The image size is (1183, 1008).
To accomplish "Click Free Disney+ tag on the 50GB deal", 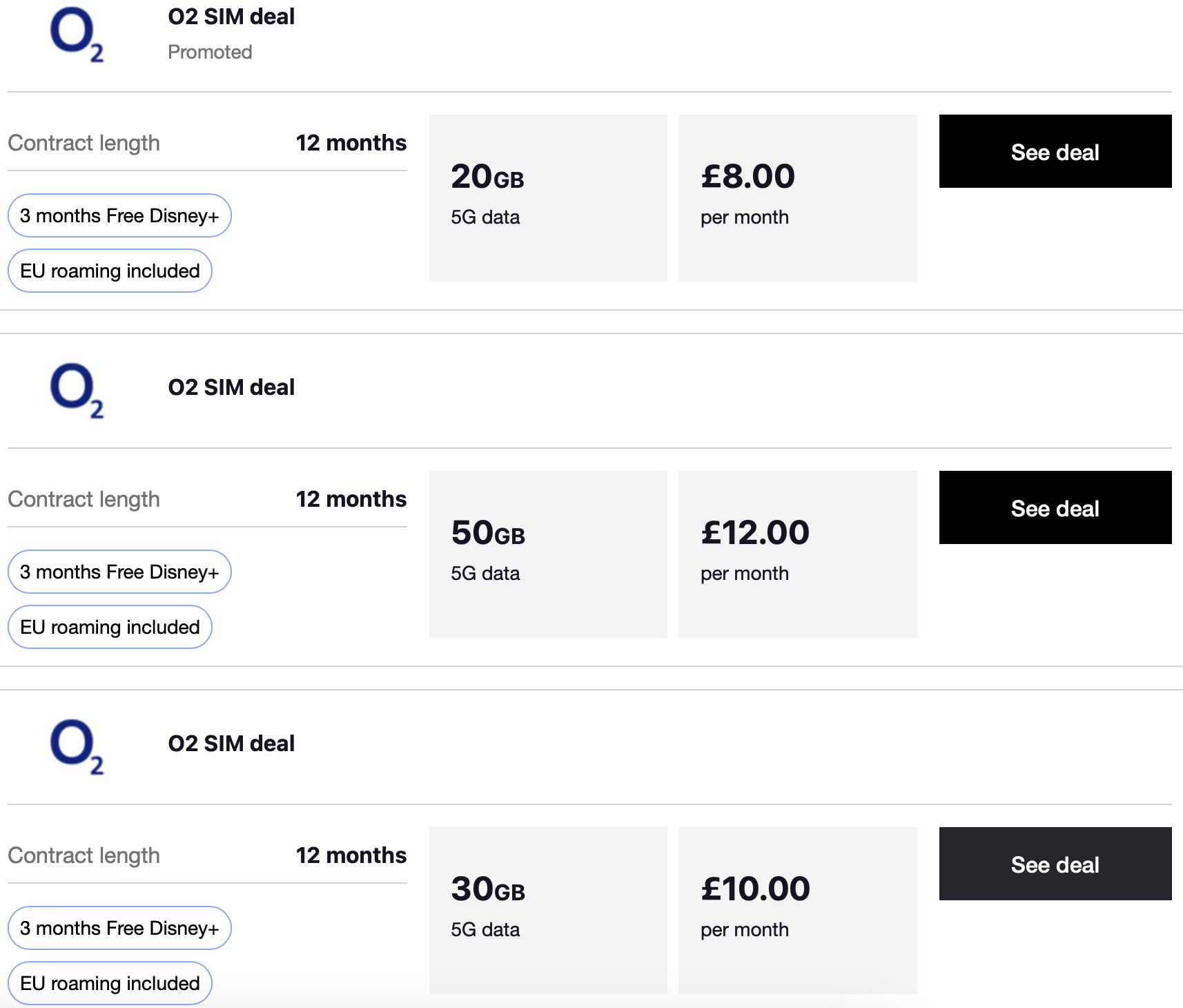I will (x=119, y=572).
